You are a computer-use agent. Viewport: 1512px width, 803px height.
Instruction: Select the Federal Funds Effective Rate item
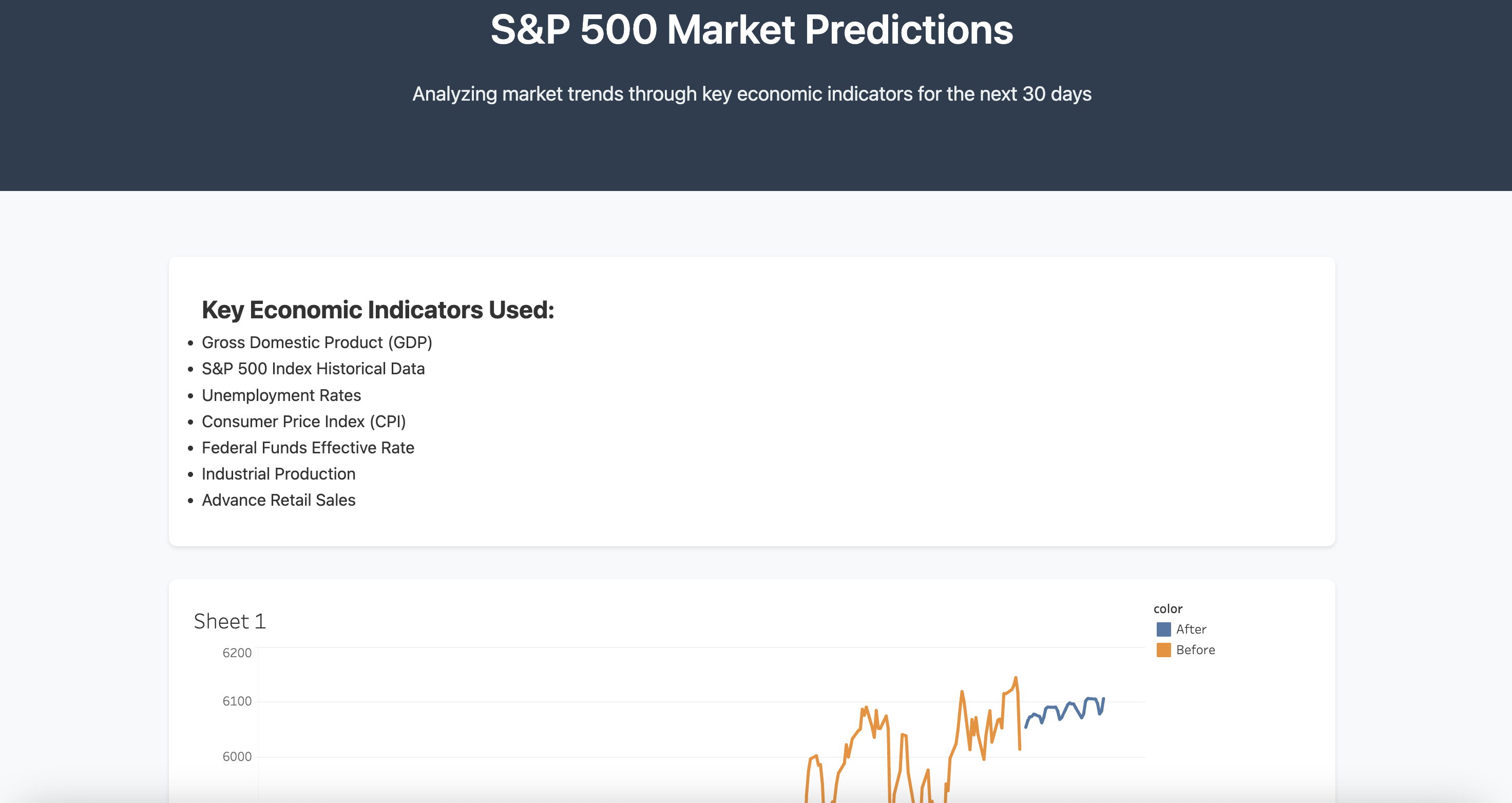click(308, 448)
